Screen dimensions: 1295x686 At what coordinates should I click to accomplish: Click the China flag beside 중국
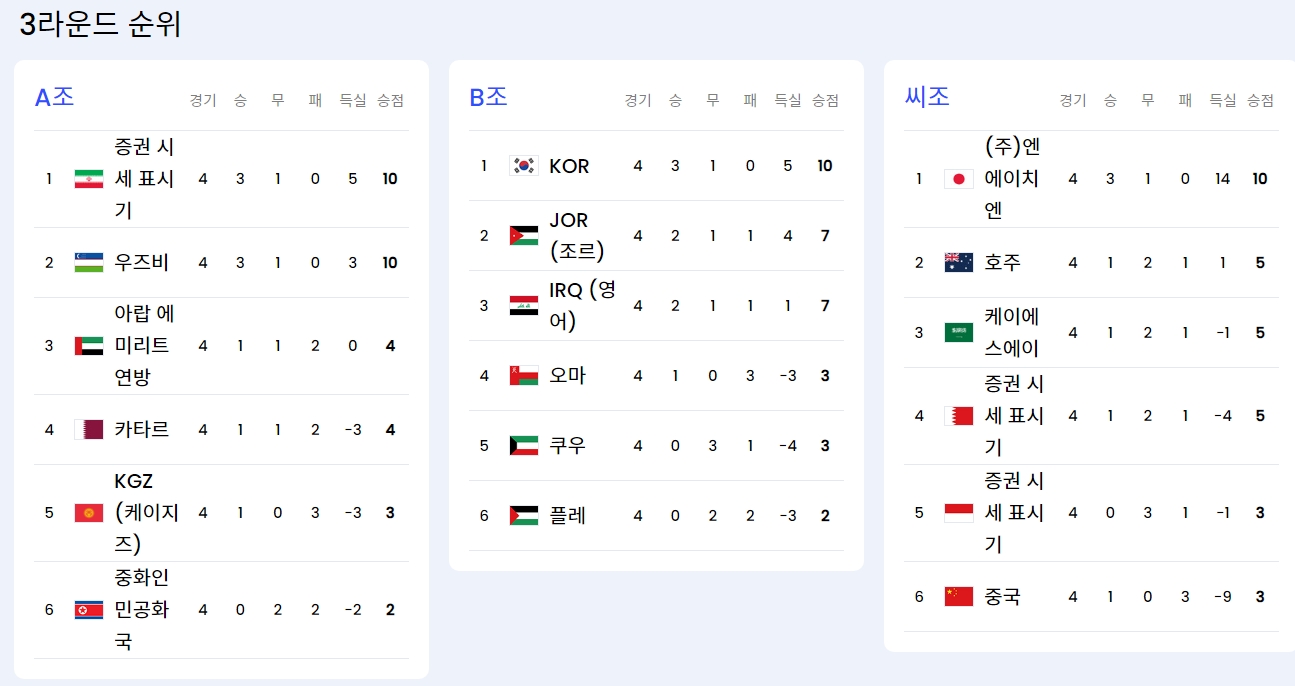point(959,597)
